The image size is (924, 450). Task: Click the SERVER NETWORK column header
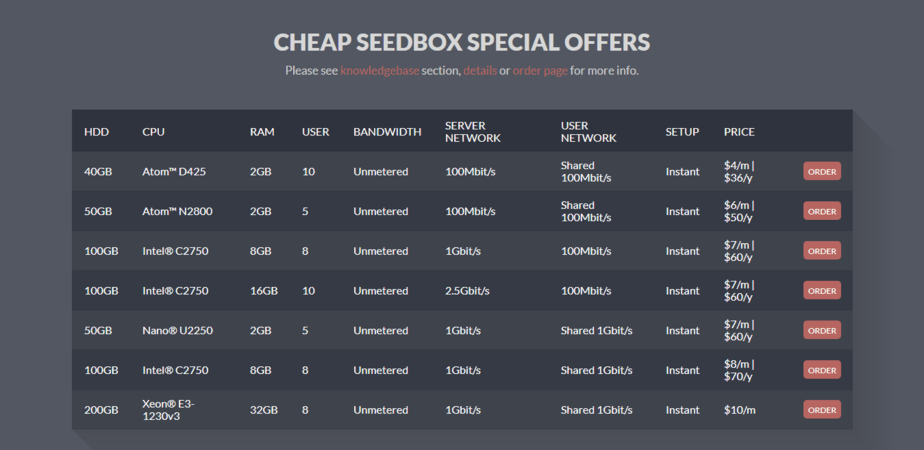coord(473,132)
